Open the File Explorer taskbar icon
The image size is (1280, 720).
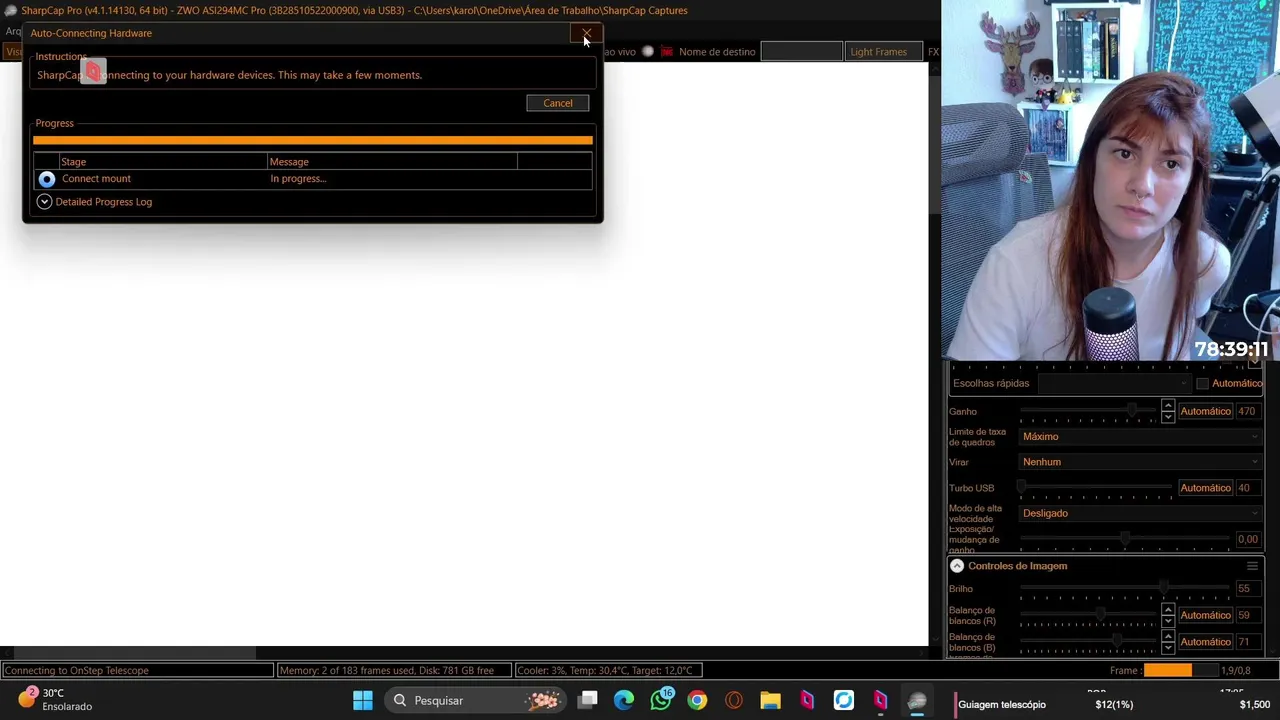[x=770, y=701]
